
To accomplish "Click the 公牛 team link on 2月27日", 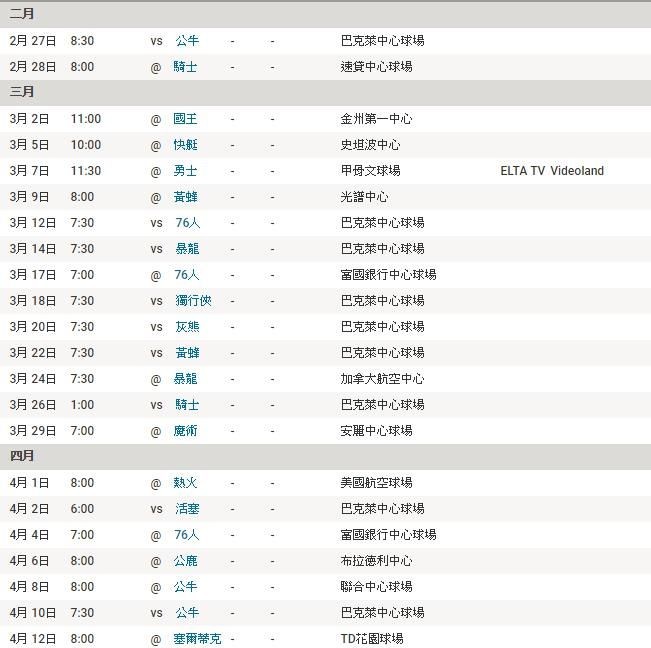I will (x=186, y=41).
